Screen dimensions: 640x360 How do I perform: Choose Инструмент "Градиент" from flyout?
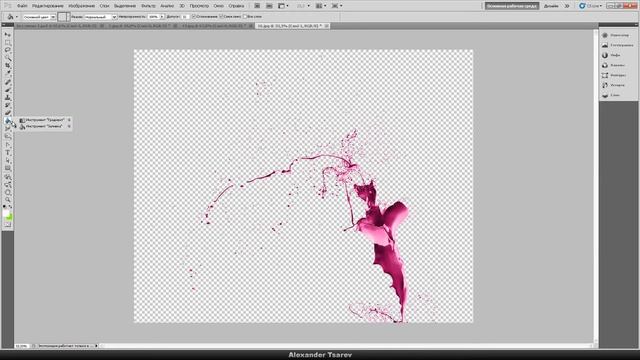click(46, 120)
